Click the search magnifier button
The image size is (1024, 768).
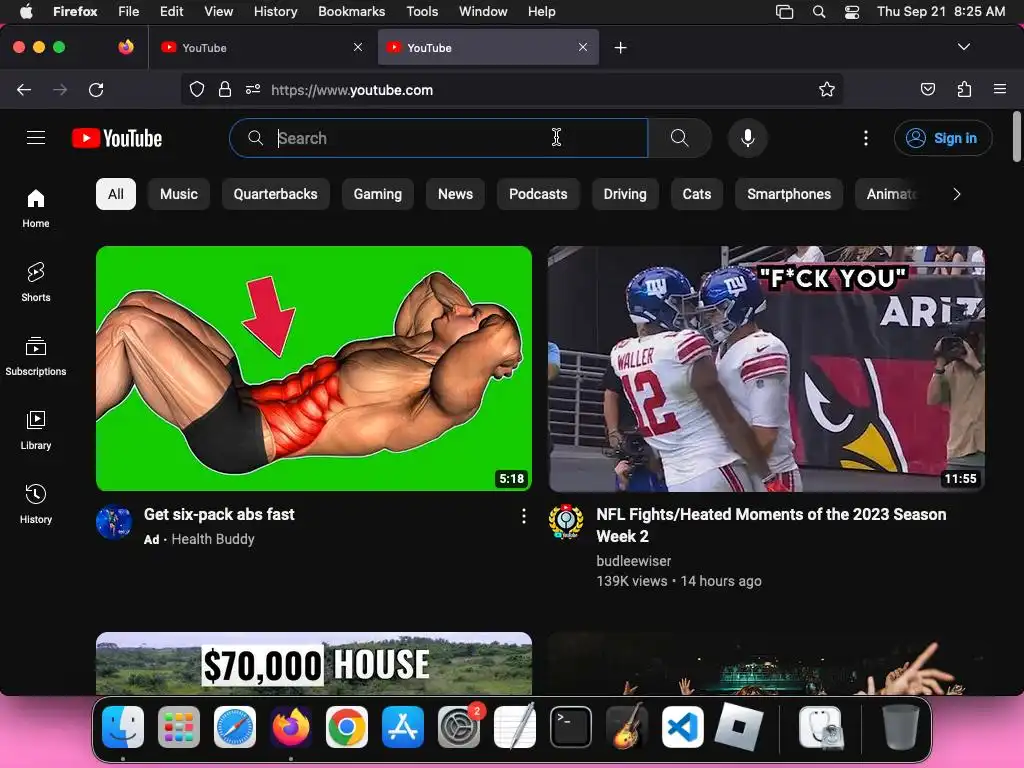[679, 138]
